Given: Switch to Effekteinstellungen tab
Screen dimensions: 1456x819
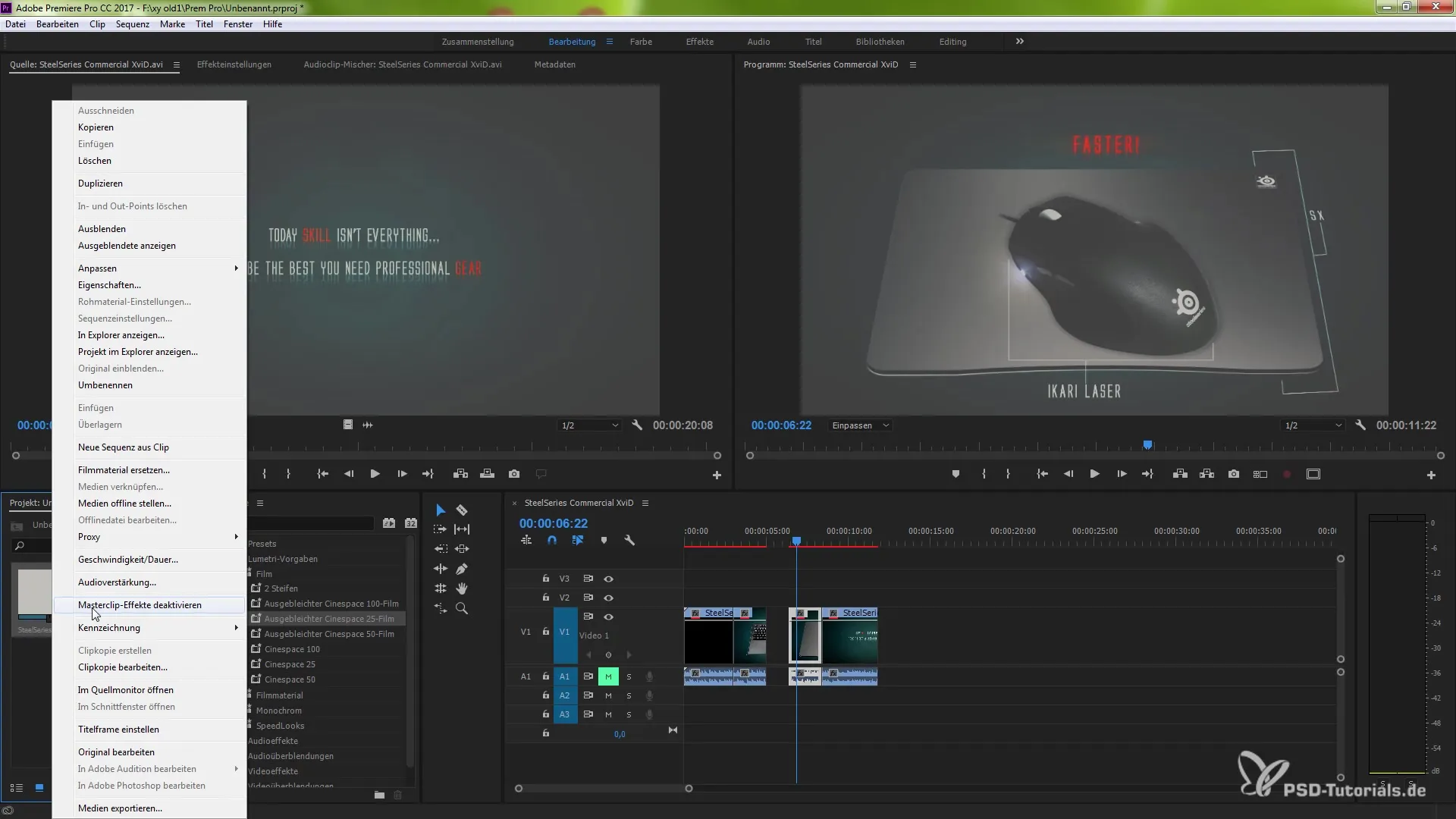Looking at the screenshot, I should 234,64.
